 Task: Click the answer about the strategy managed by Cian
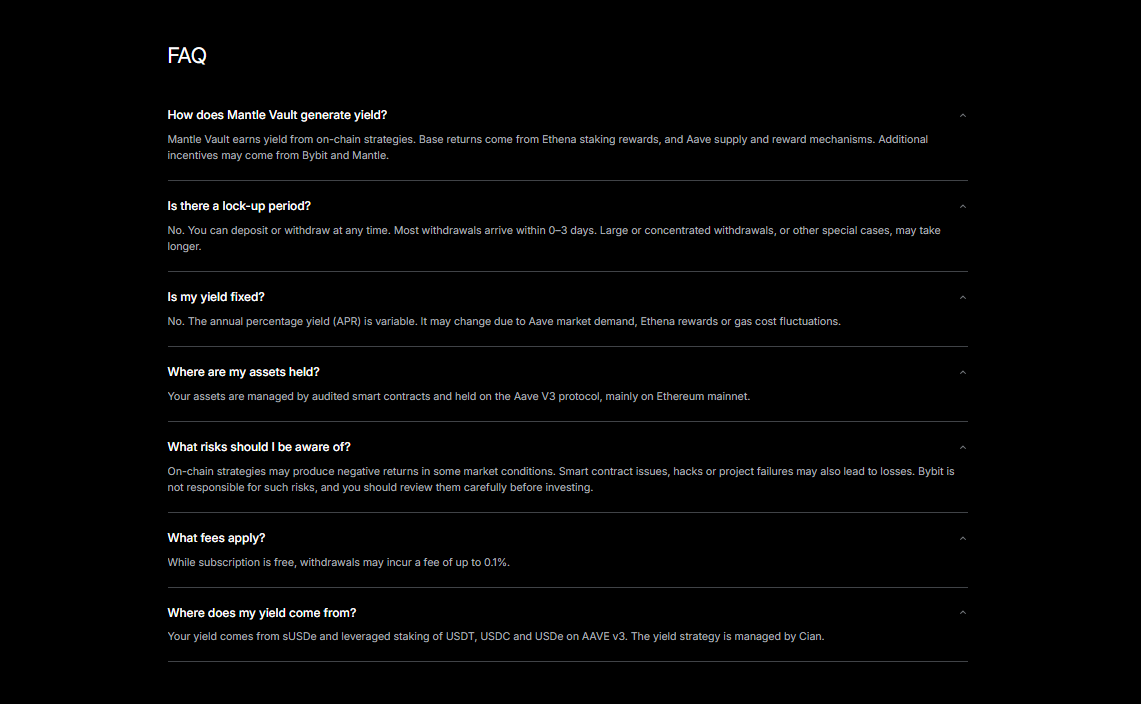496,636
